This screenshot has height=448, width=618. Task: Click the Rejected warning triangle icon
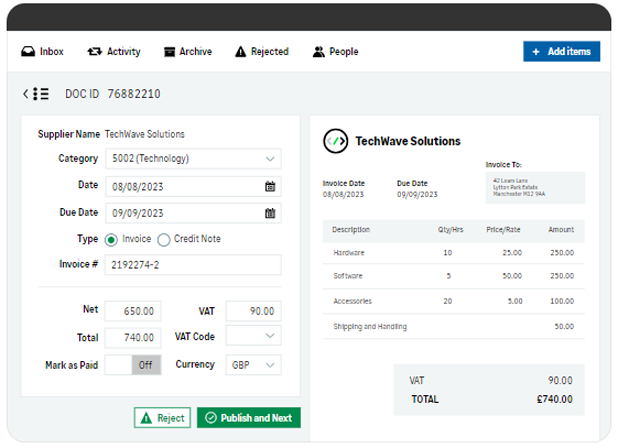click(240, 52)
